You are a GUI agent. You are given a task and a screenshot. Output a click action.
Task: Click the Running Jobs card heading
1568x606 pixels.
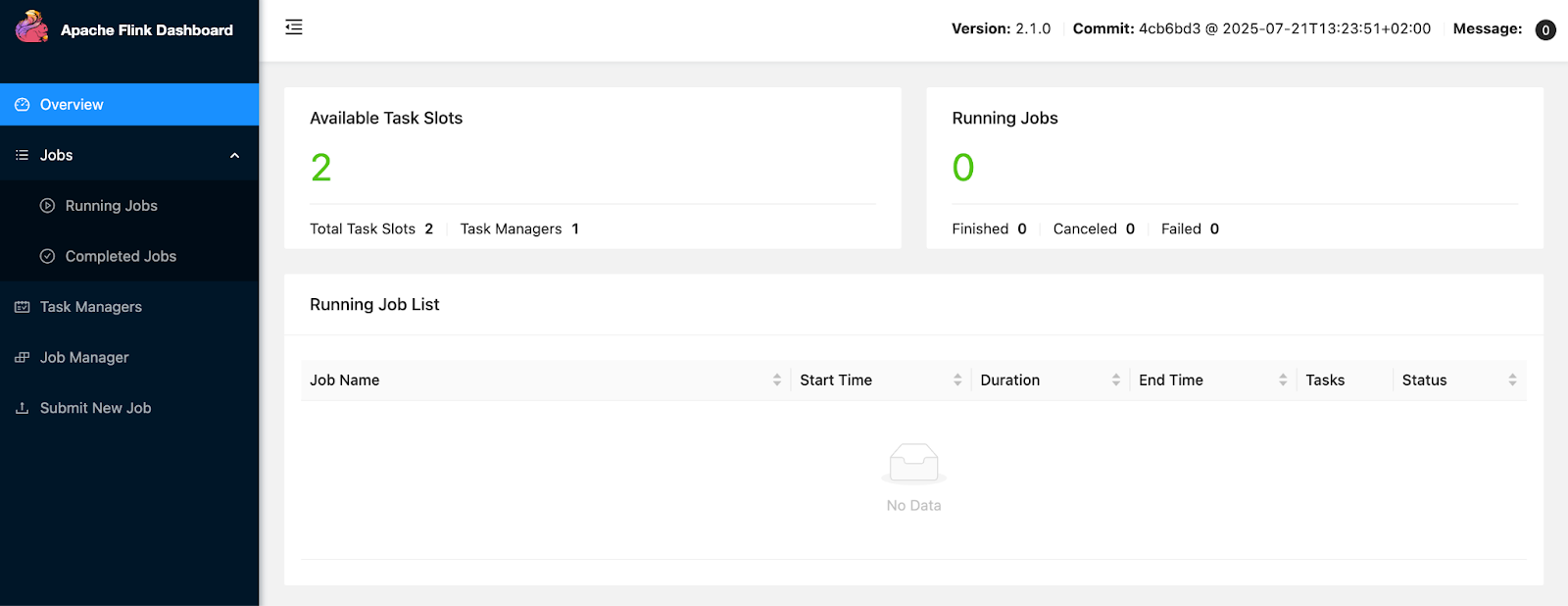tap(1004, 118)
